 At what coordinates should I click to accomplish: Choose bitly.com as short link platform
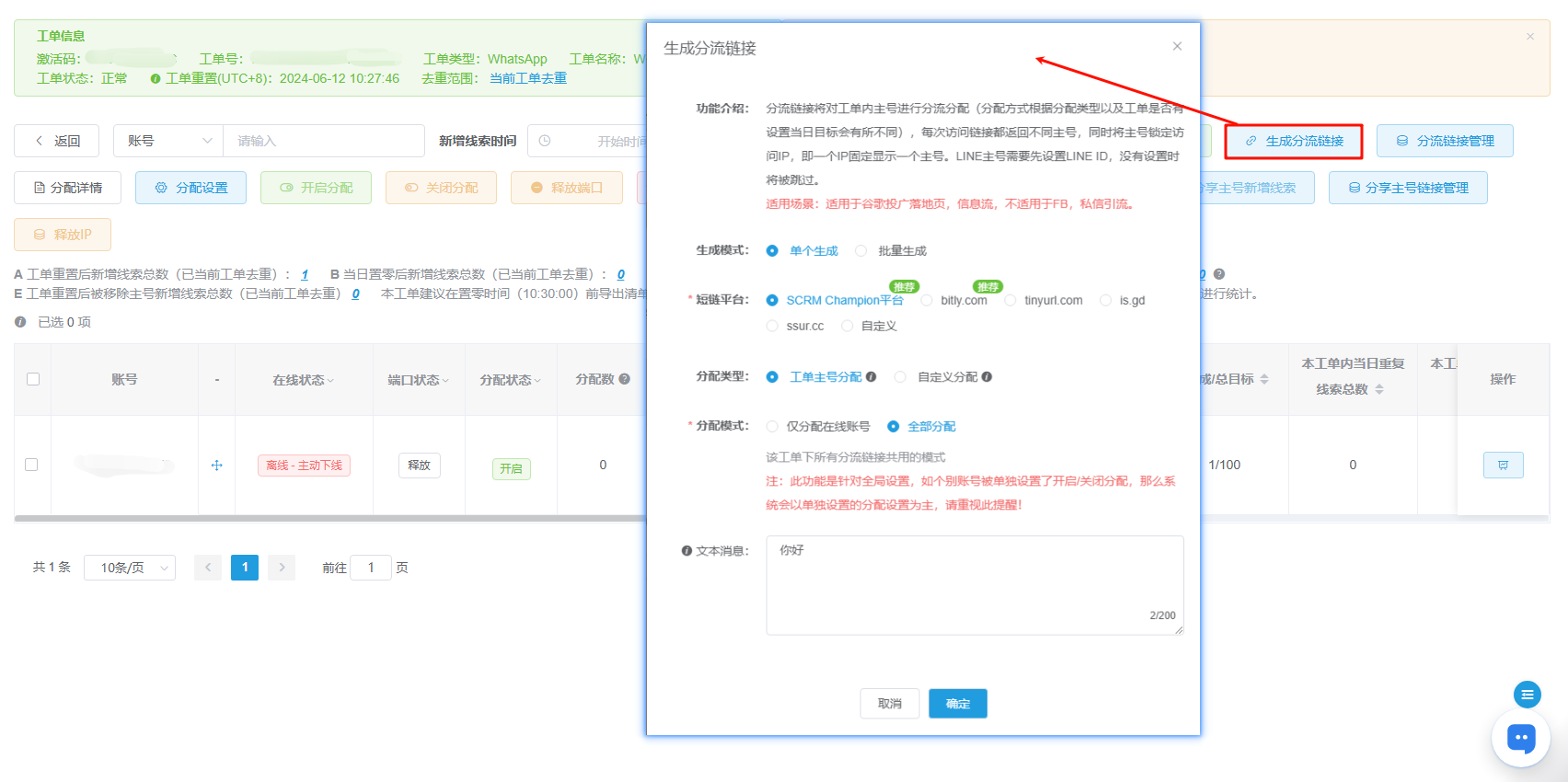[927, 301]
